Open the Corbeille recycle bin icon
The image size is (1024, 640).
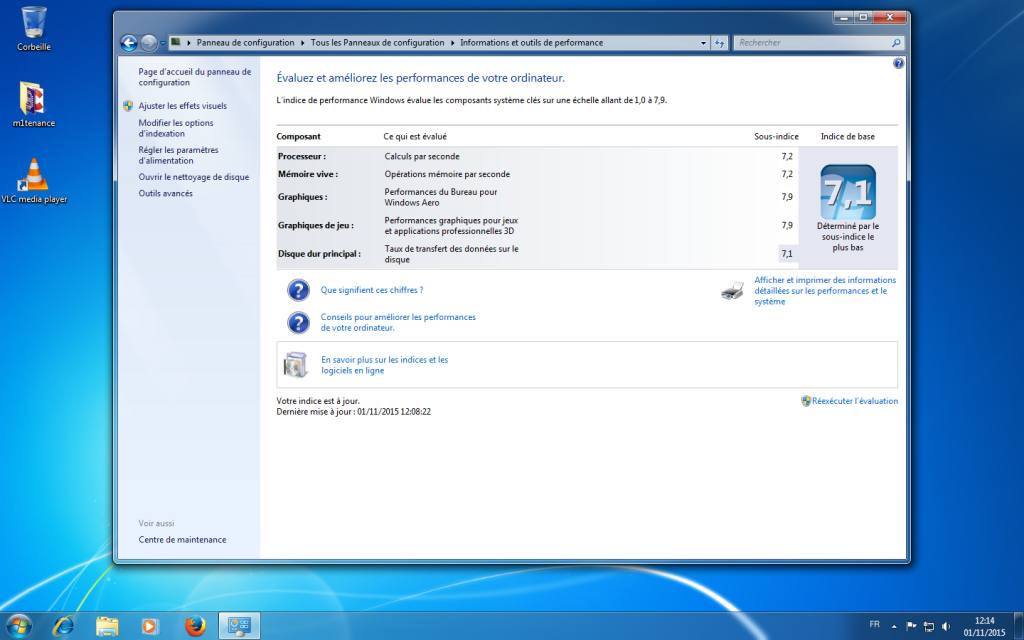coord(33,29)
